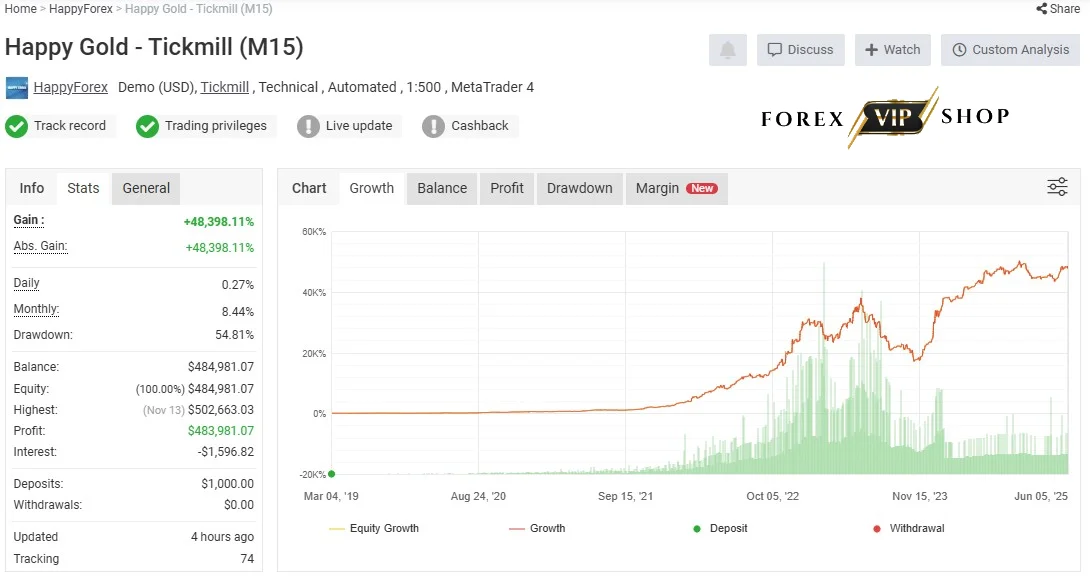The width and height of the screenshot is (1090, 580).
Task: Click the Track record green checkmark icon
Action: click(x=17, y=127)
